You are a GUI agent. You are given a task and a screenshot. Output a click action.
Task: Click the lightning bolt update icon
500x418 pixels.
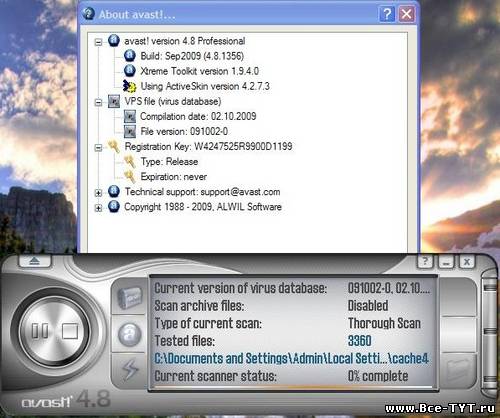[x=130, y=369]
